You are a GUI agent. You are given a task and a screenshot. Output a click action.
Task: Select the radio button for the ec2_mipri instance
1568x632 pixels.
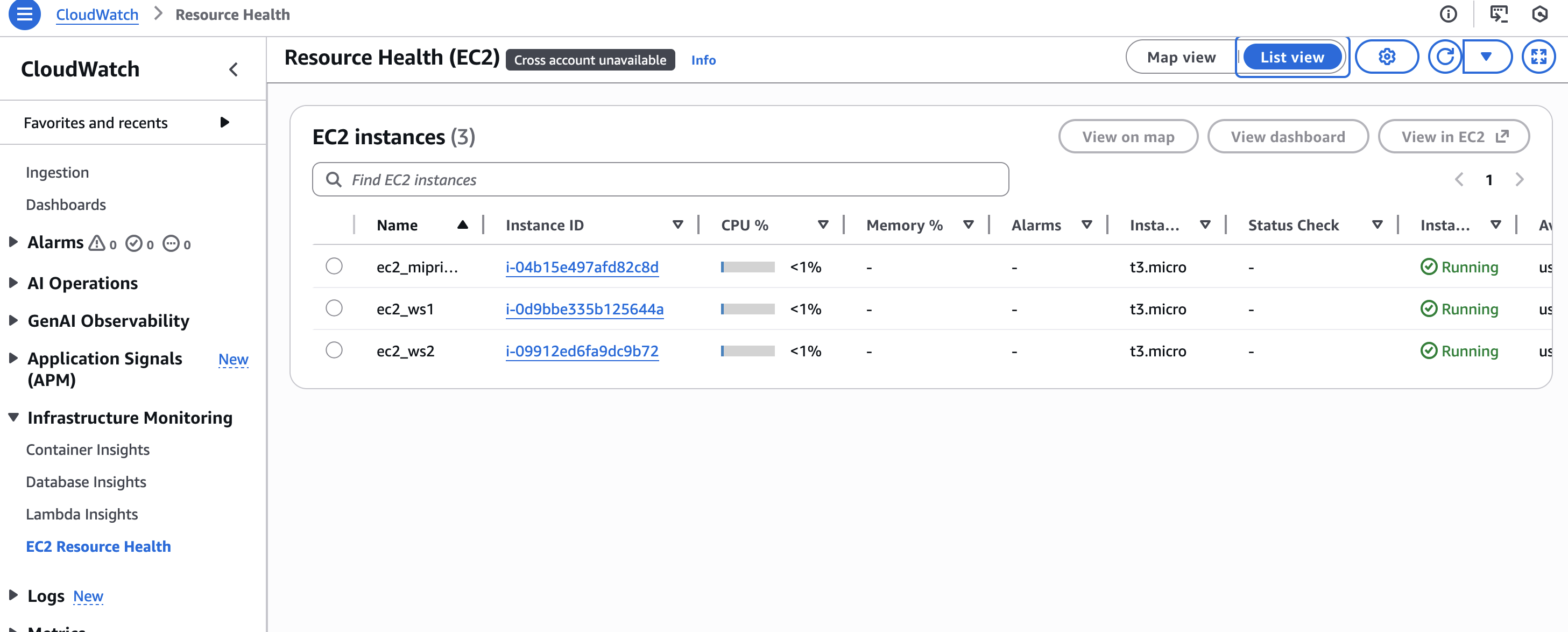334,266
